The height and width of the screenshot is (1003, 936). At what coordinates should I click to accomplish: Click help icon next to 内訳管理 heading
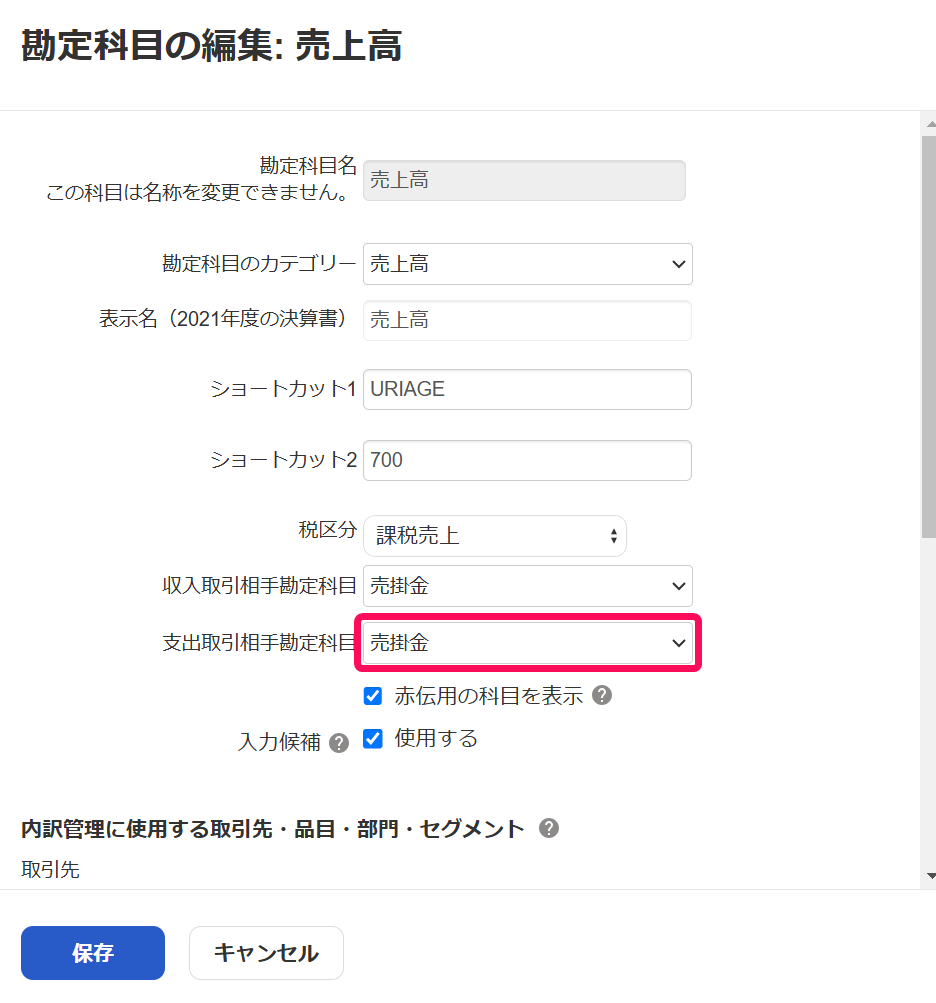pyautogui.click(x=548, y=828)
